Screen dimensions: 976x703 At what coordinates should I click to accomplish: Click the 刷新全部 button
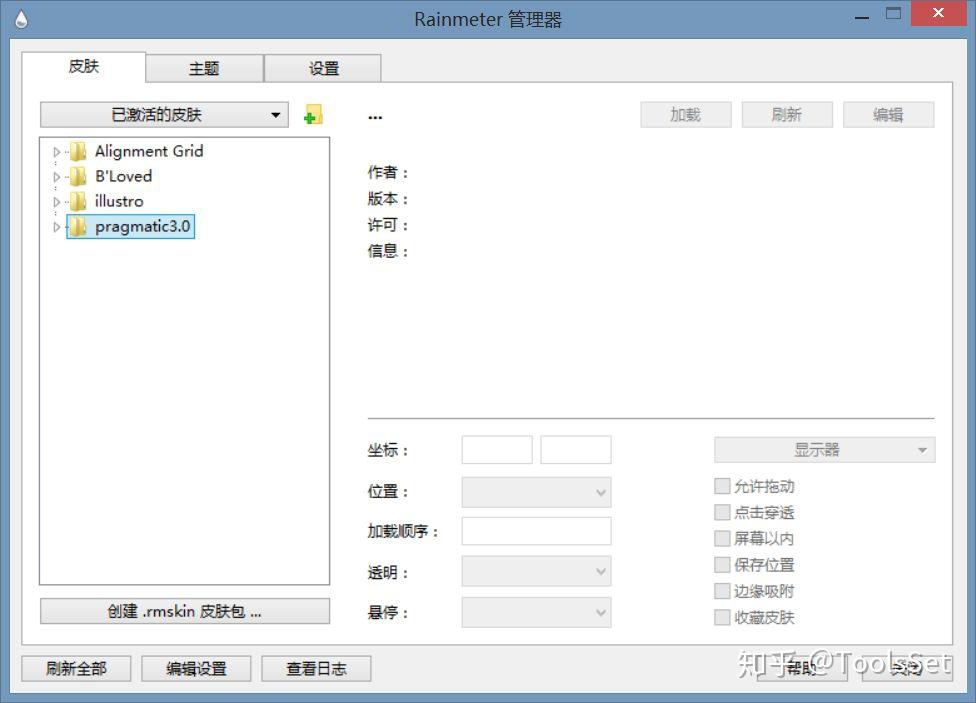76,668
